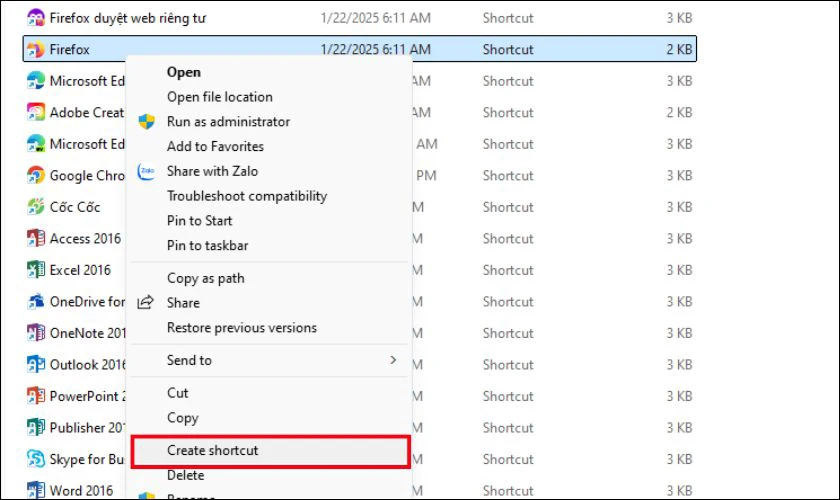Click the Firefox private browsing shortcut icon

36,18
